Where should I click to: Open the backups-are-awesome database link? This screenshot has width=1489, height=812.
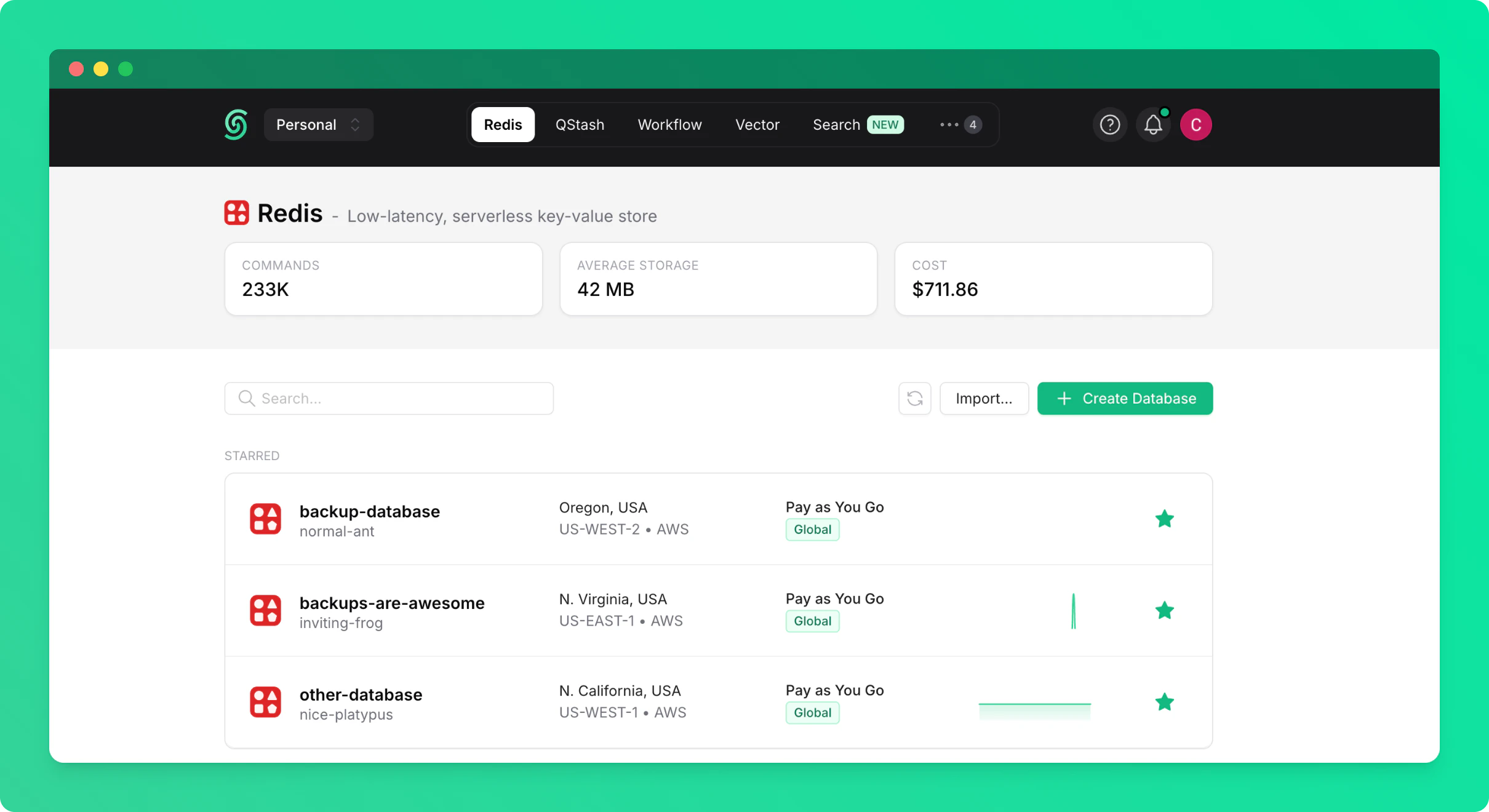[x=391, y=603]
